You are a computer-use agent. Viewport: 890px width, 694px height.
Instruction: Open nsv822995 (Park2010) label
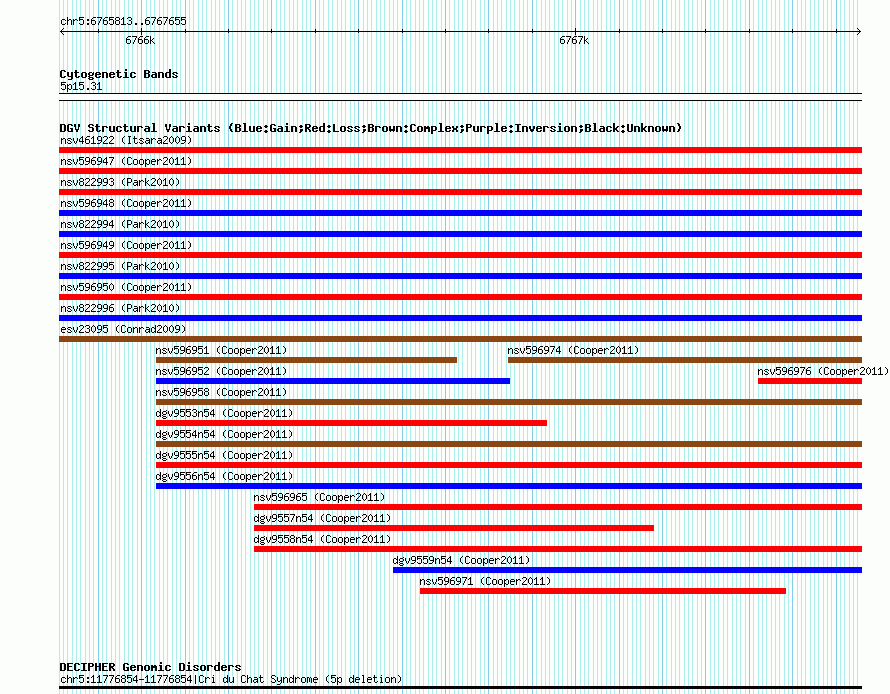(x=120, y=266)
